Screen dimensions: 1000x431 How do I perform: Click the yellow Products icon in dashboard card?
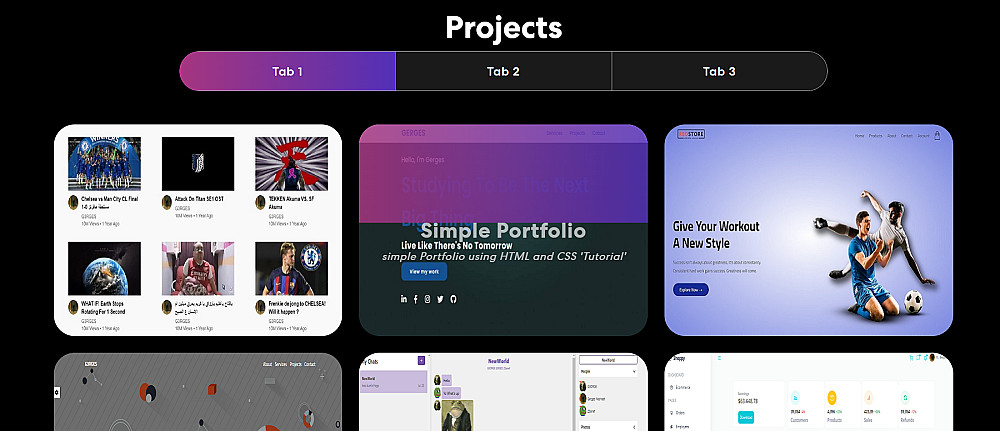click(x=832, y=398)
